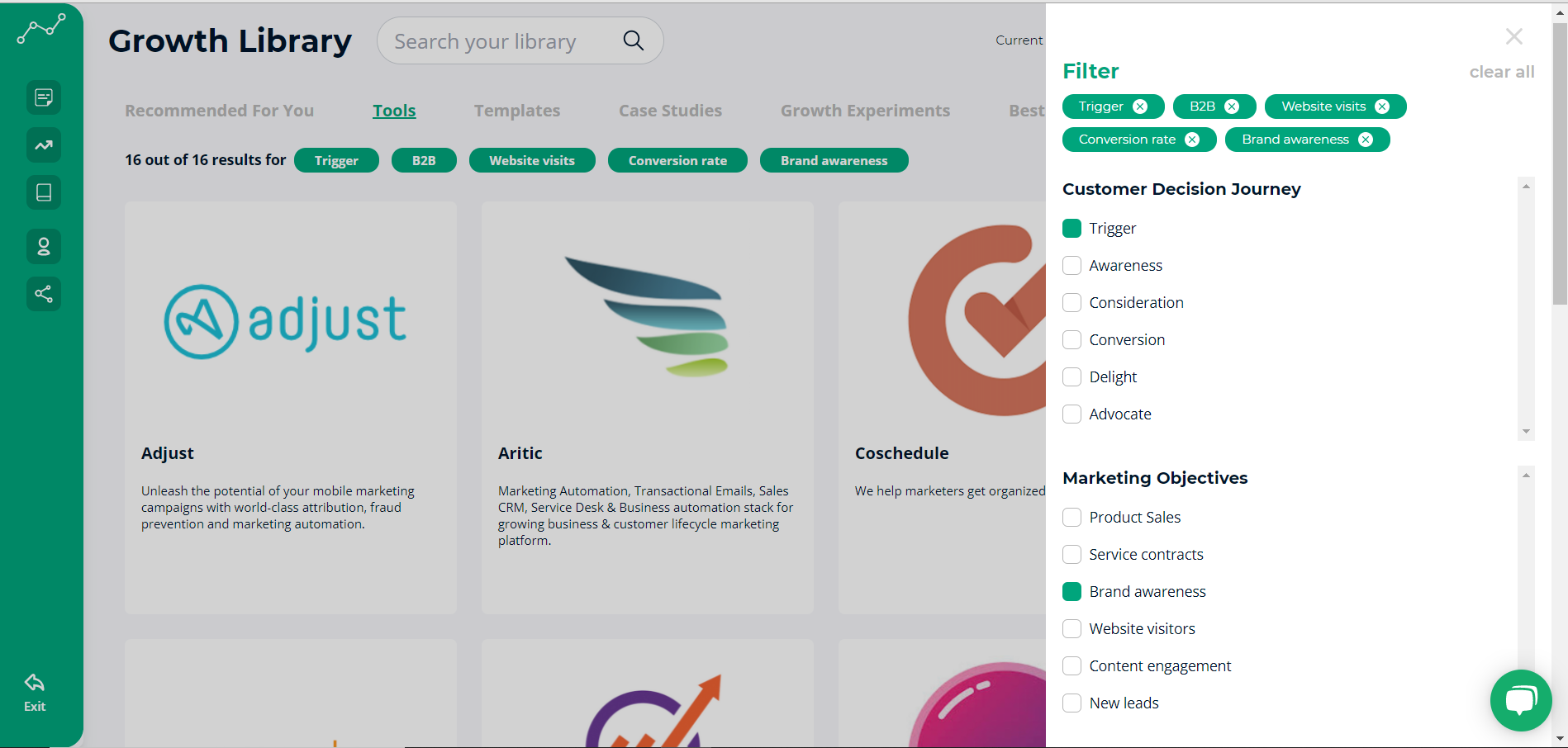
Task: Click the search magnifier icon
Action: (x=634, y=40)
